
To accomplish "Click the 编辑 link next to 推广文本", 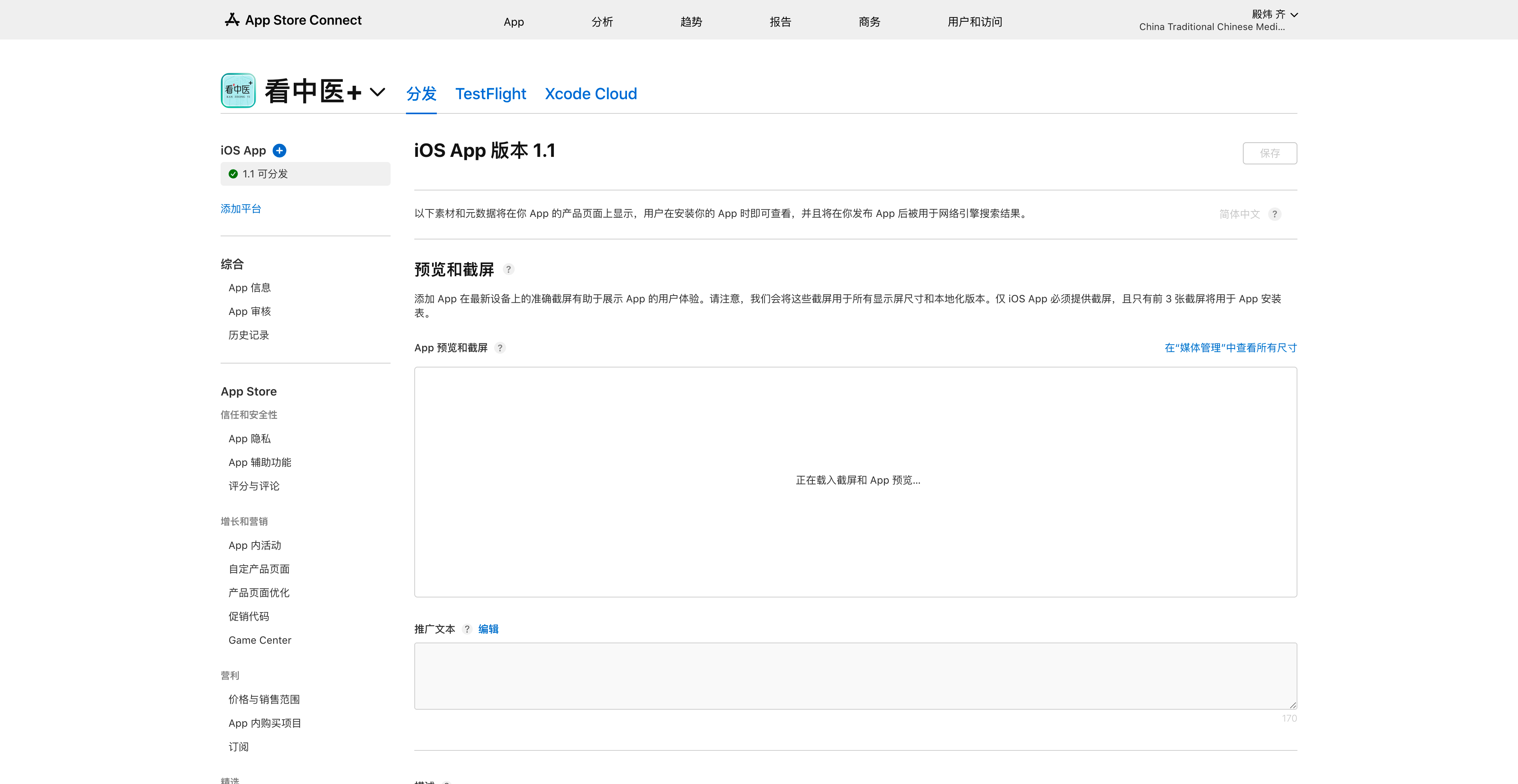I will (x=488, y=629).
